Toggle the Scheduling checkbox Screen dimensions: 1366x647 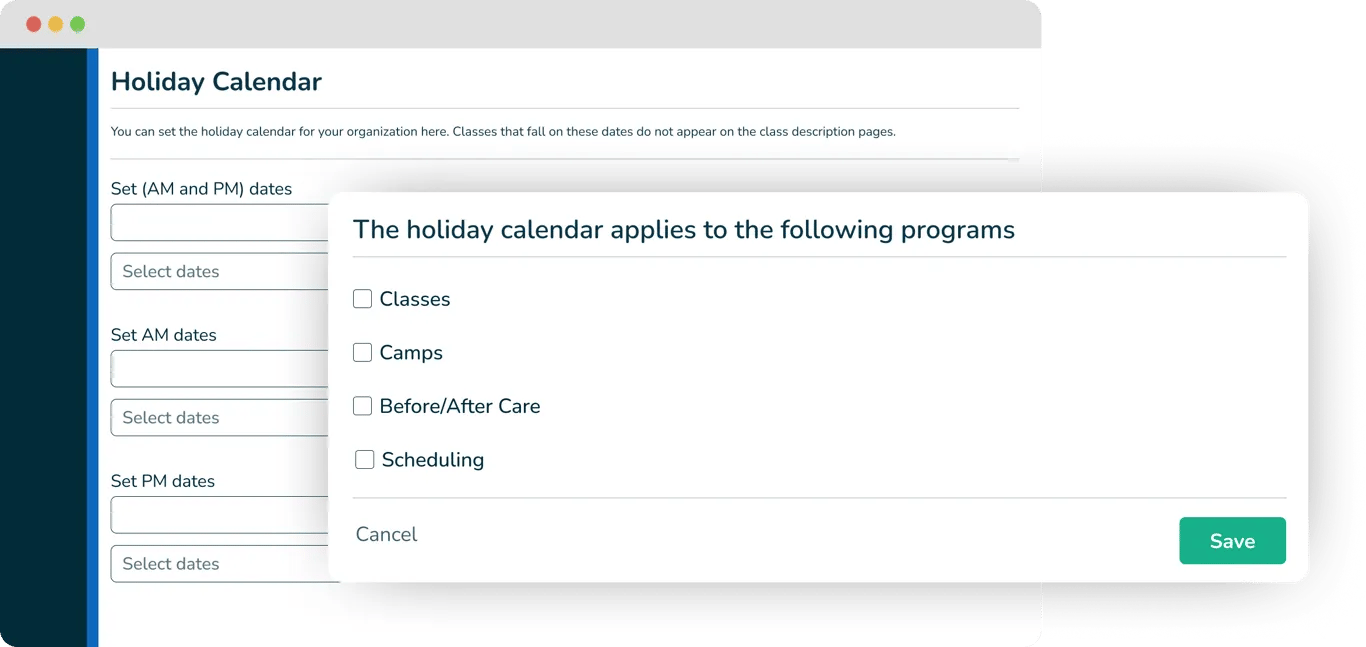365,460
